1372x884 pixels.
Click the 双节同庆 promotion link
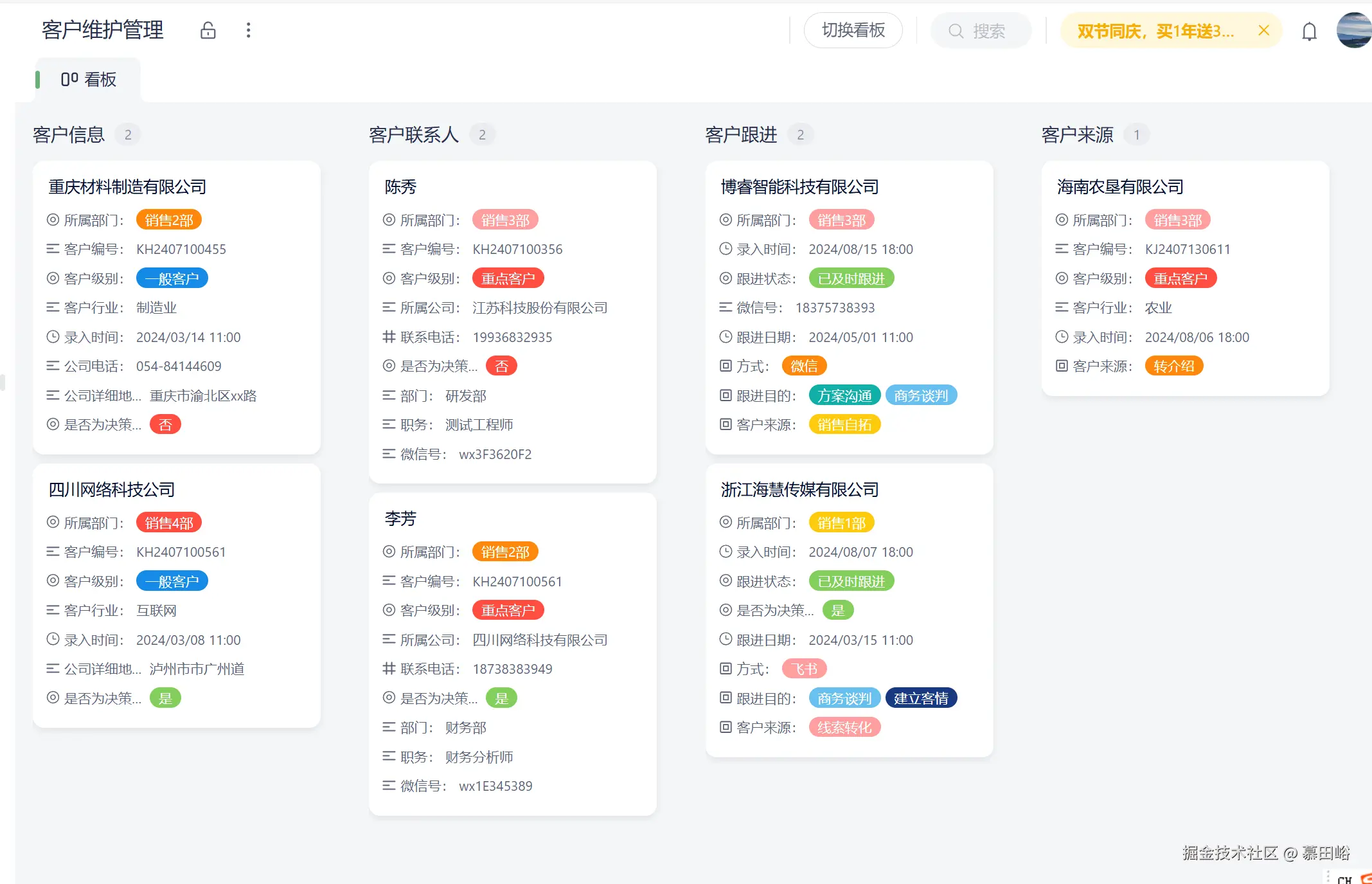(1155, 31)
